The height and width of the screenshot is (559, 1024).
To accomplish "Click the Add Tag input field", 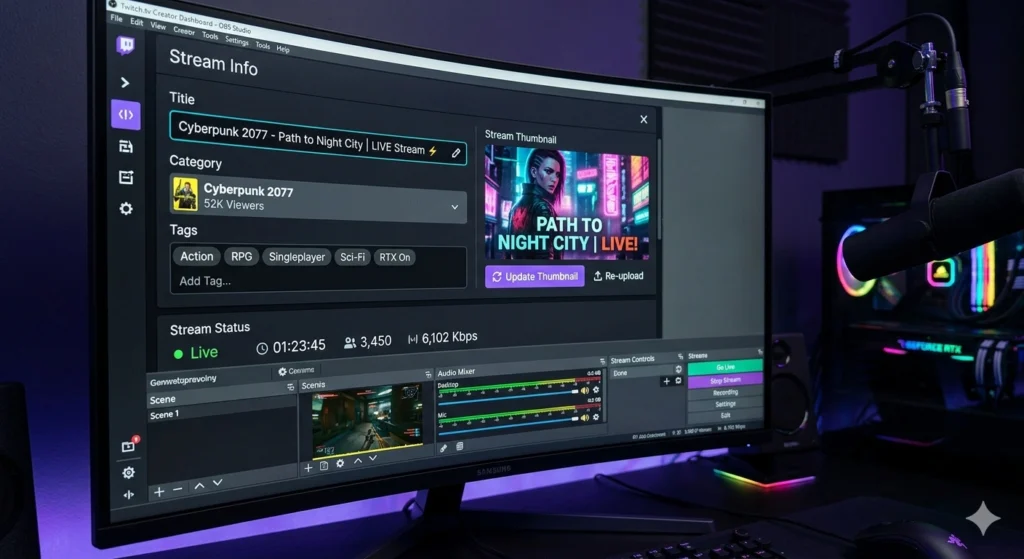I will [318, 281].
